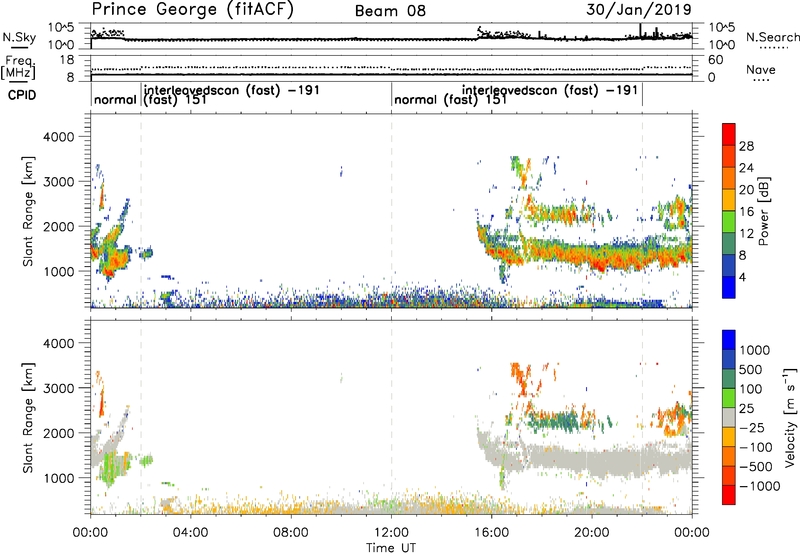Click the "Freq. [MHz]" label
The image size is (800, 554).
(18, 67)
